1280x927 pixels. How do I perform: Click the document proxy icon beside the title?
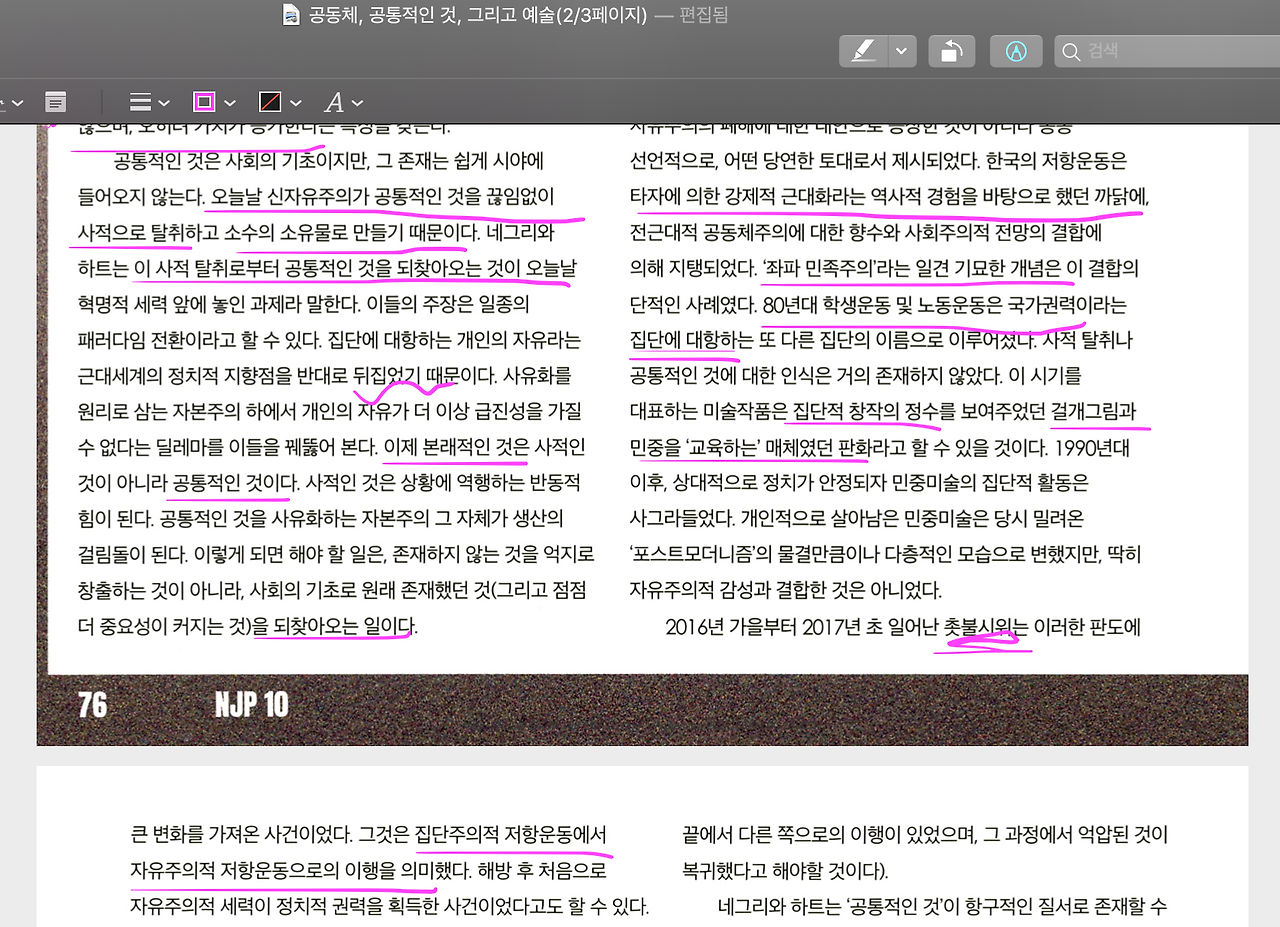coord(290,16)
